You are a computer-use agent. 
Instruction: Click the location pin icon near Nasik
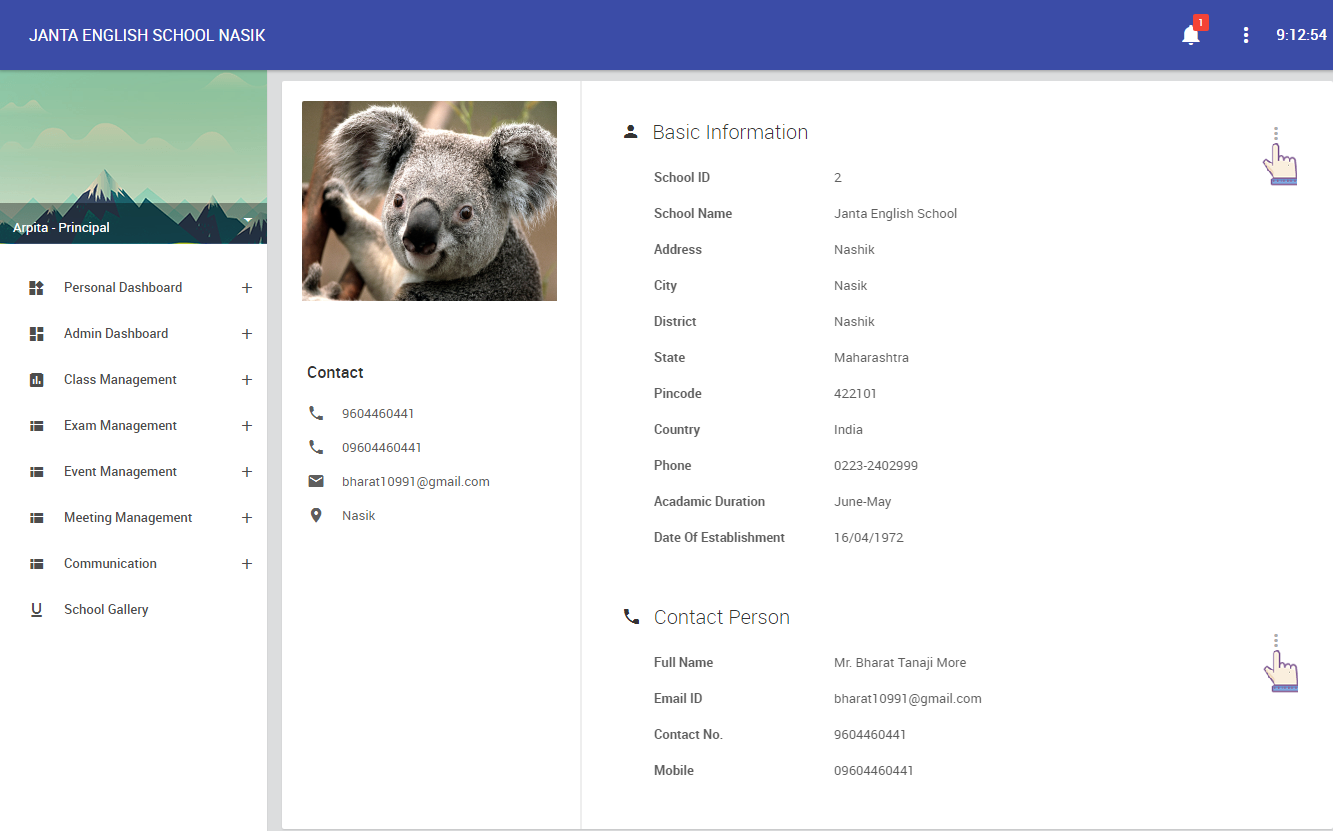316,515
